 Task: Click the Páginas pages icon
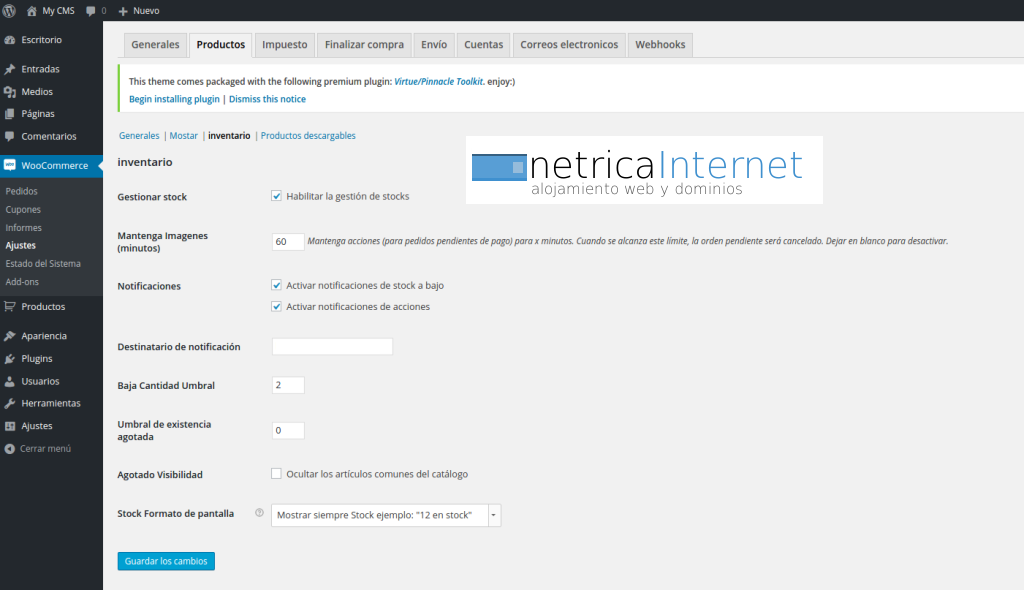(10, 114)
